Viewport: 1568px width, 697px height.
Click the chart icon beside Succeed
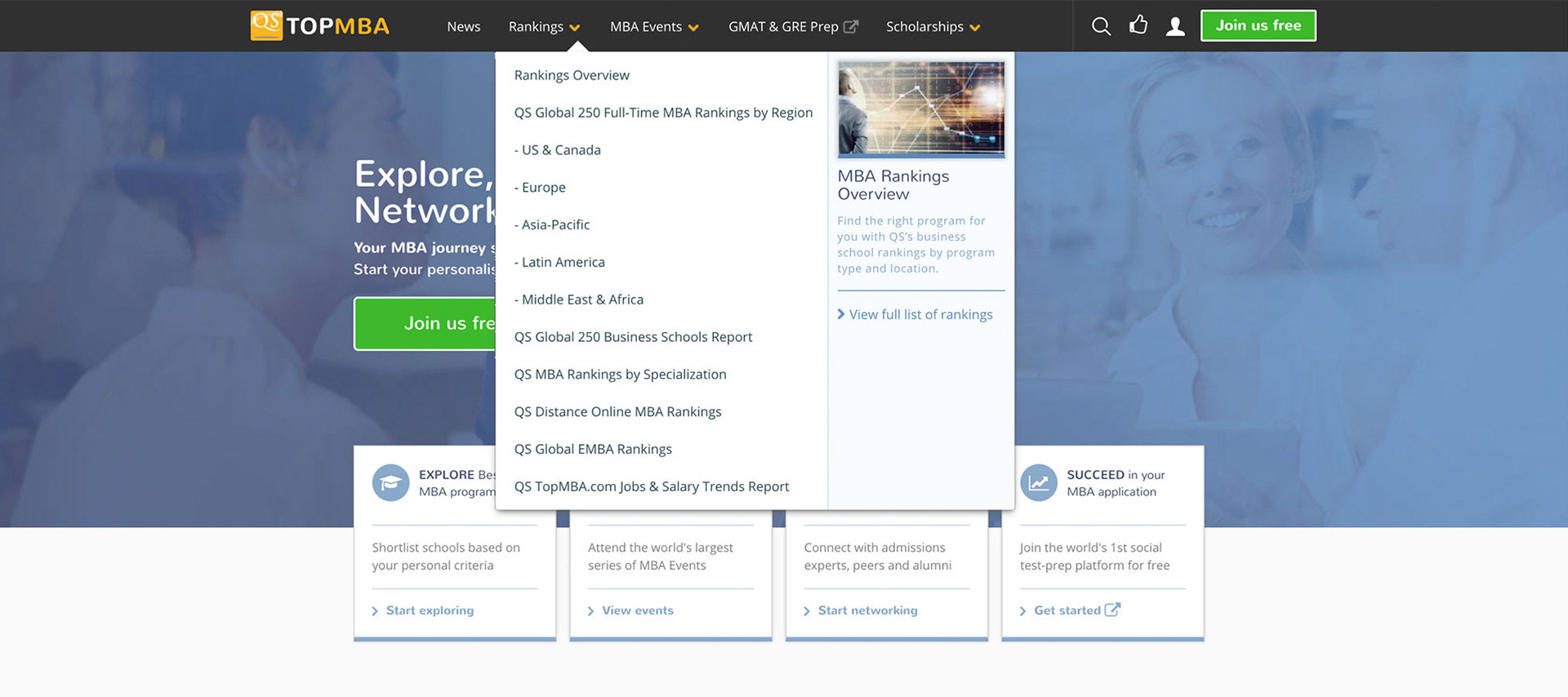click(1039, 482)
